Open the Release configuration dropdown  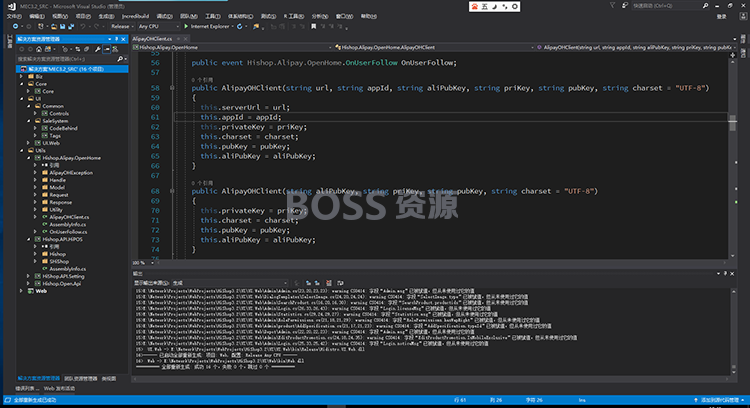(122, 26)
